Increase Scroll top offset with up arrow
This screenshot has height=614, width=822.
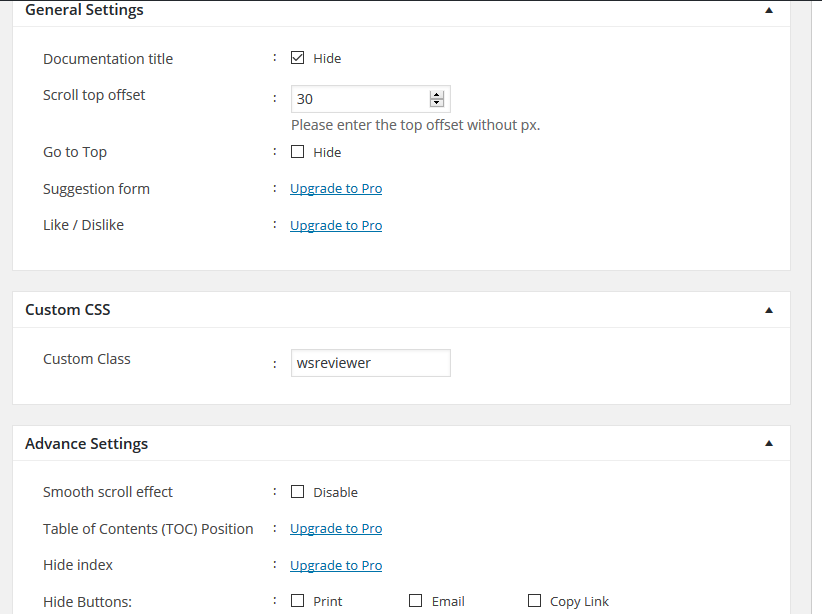437,95
